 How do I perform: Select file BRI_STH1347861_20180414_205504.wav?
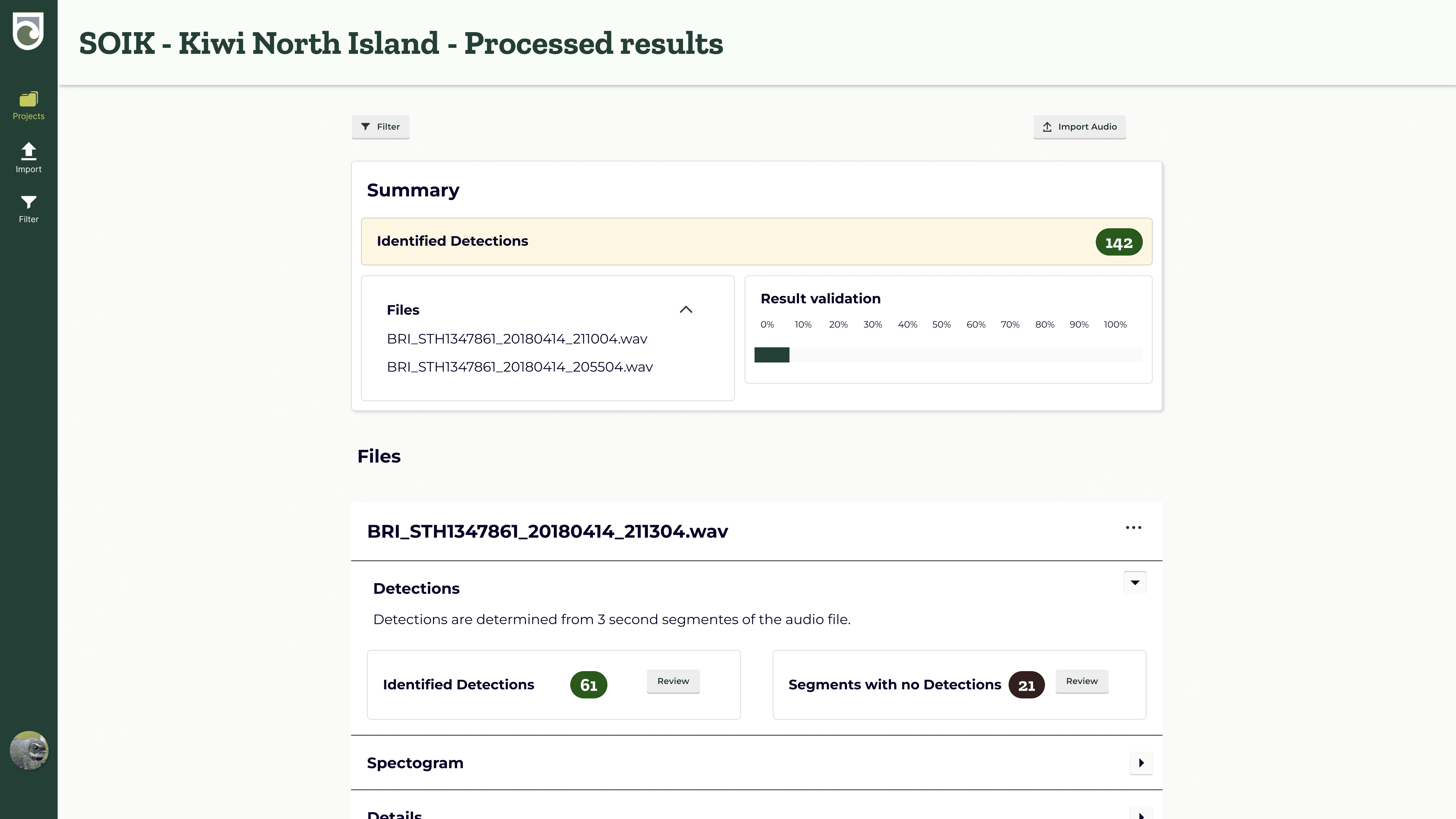pos(520,367)
